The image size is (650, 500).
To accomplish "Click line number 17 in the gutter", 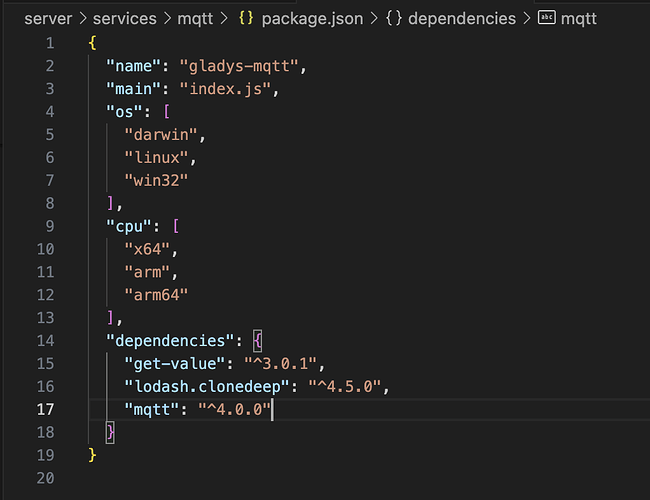I will [46, 409].
